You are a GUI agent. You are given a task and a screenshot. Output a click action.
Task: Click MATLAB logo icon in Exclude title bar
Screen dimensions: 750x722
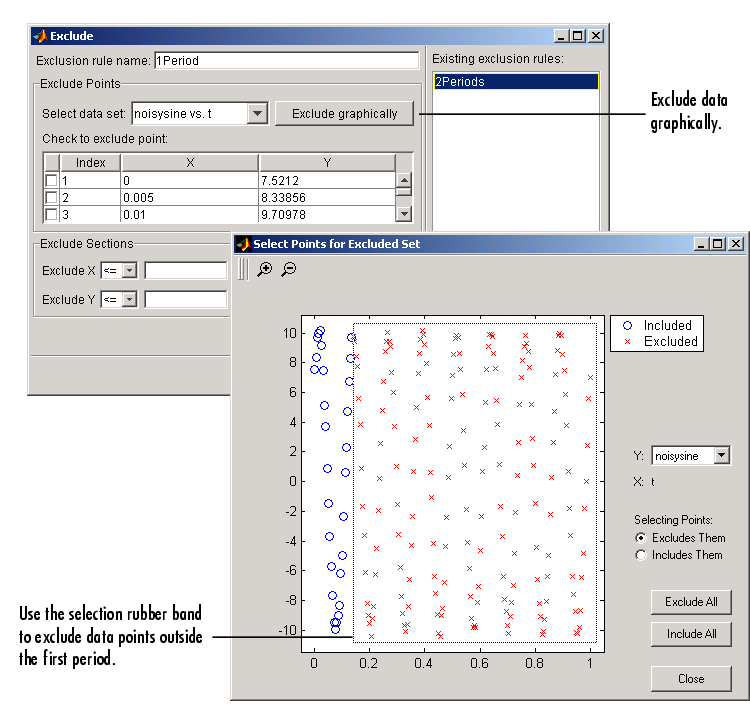pos(40,36)
